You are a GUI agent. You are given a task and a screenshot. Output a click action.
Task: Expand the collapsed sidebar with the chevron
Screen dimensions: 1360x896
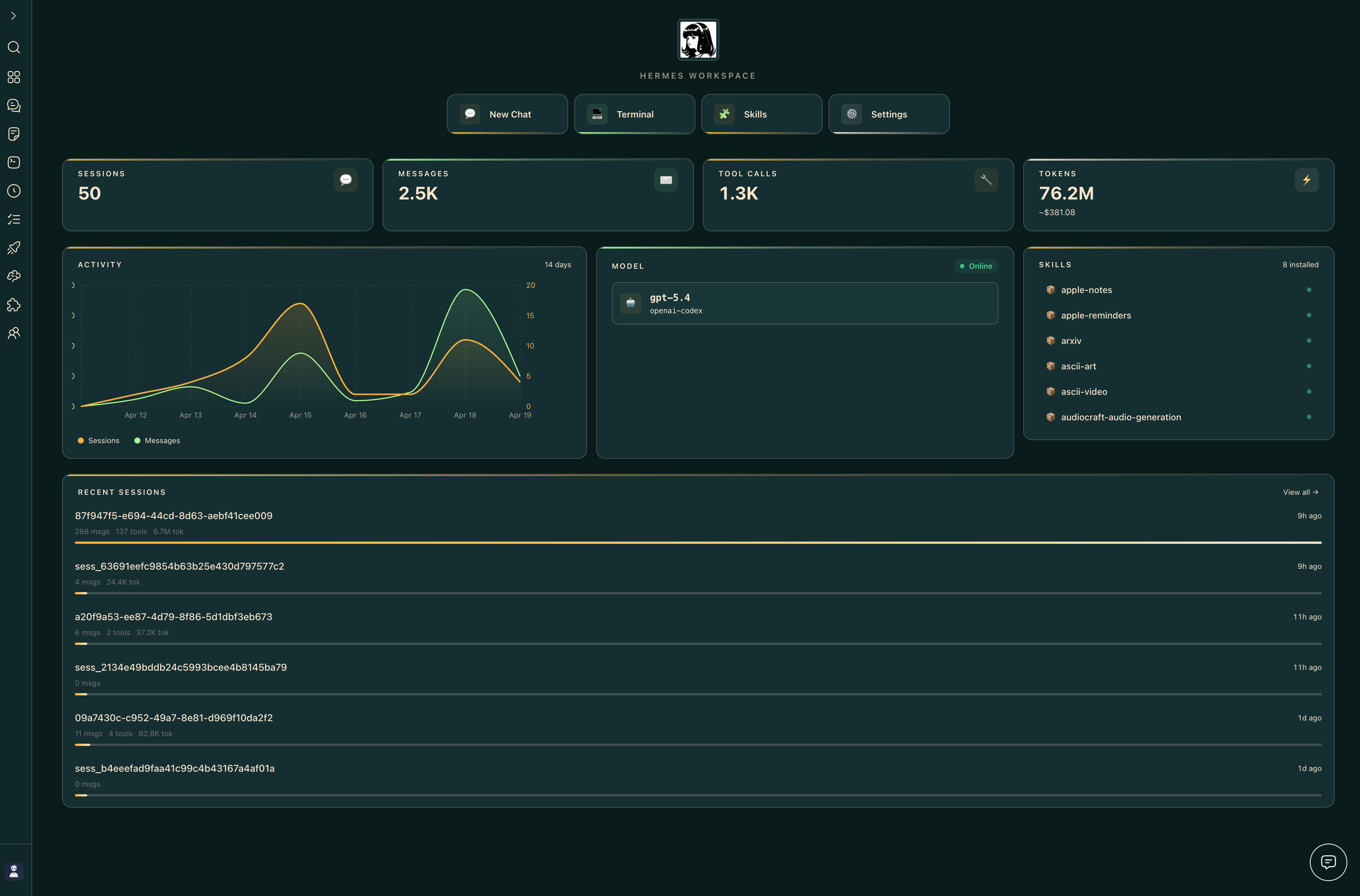coord(14,15)
